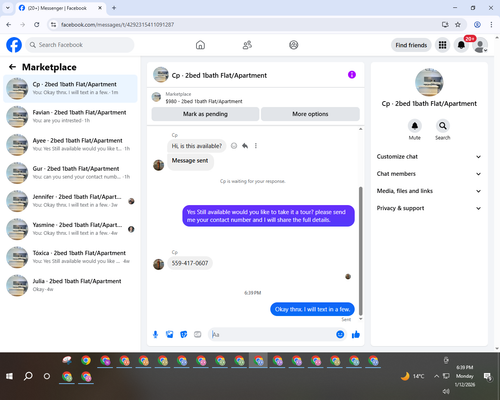This screenshot has height=400, width=500.
Task: Click the Mark as pending button
Action: 205,114
